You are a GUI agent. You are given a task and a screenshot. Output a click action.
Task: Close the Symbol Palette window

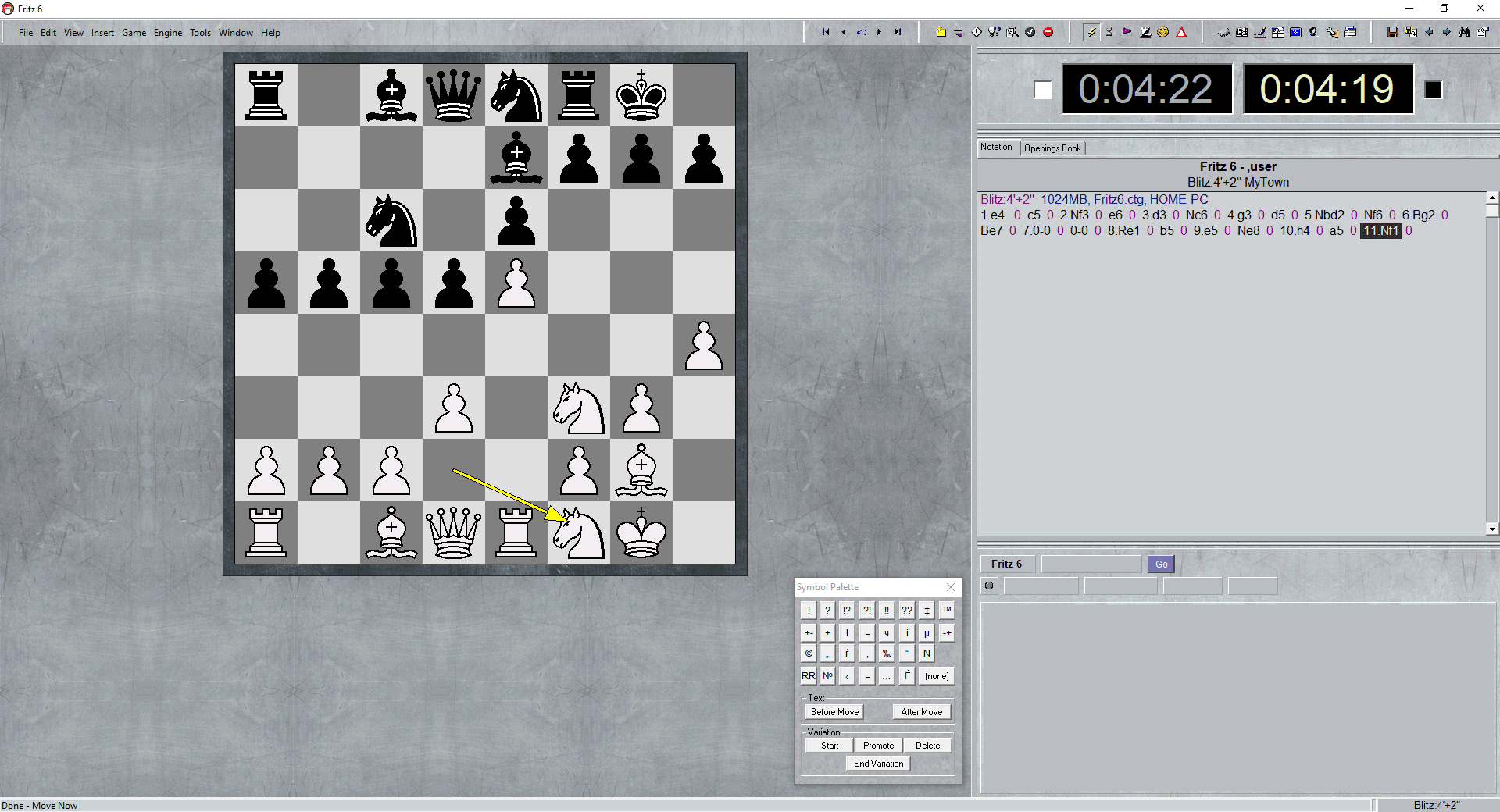point(951,587)
